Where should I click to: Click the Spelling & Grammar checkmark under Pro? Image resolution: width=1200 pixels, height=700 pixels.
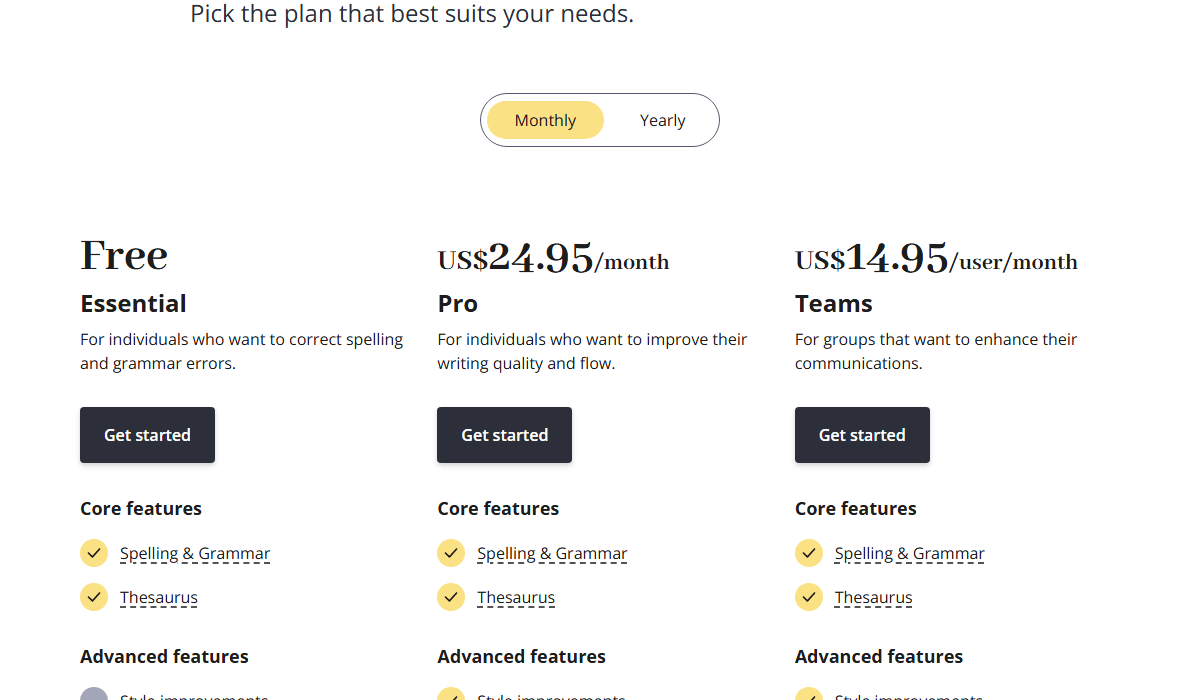(451, 553)
